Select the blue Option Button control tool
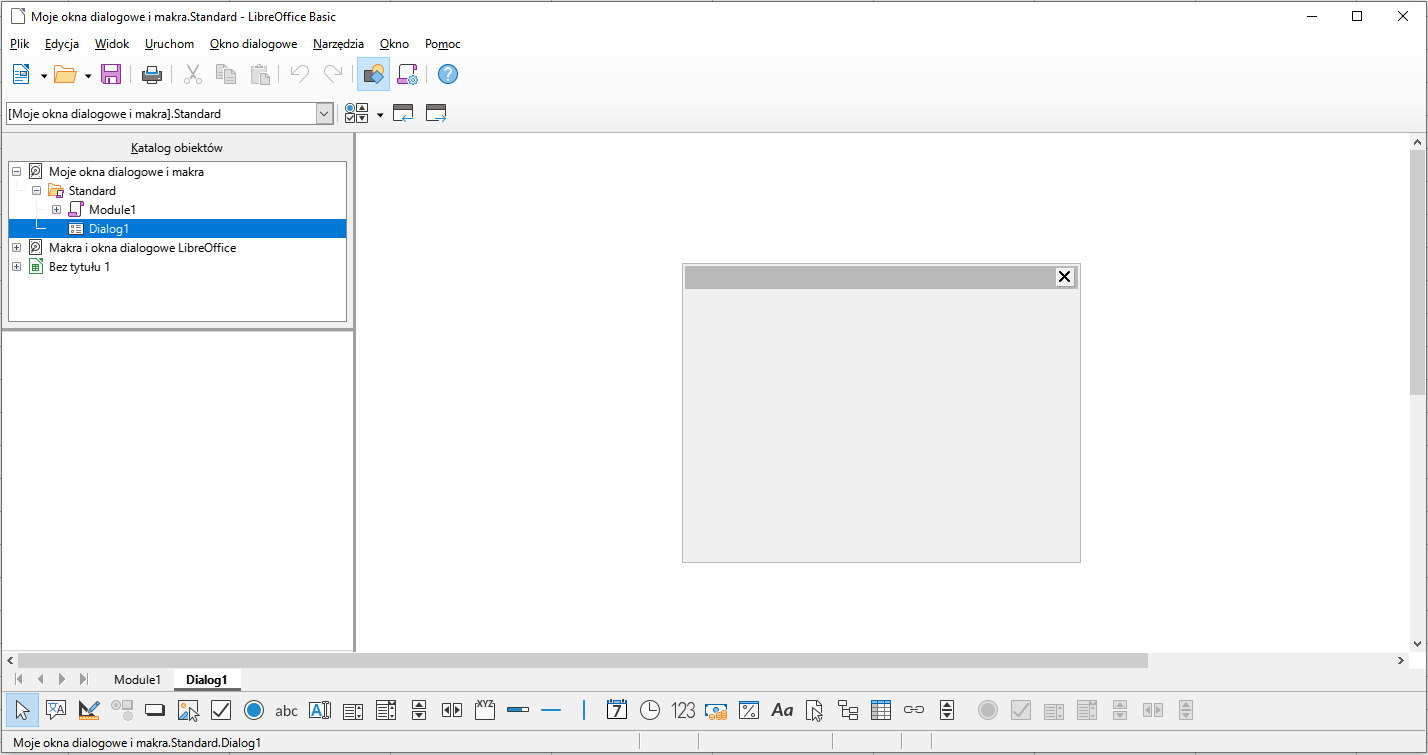 (x=254, y=710)
